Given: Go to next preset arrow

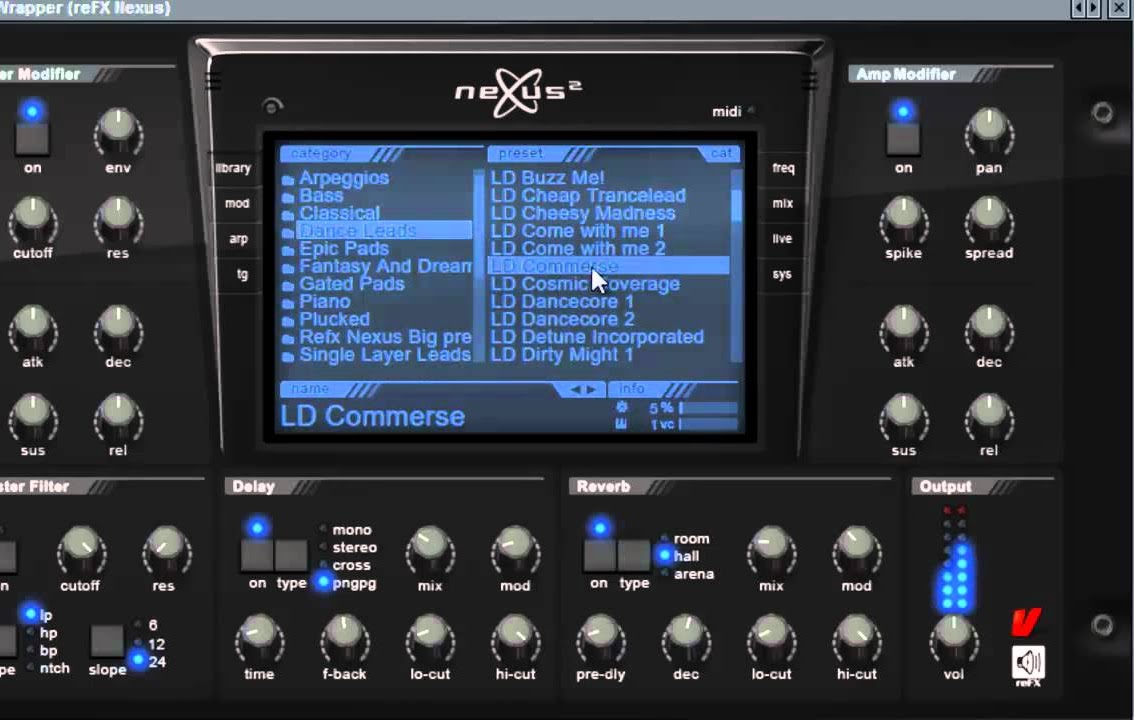Looking at the screenshot, I should tap(592, 390).
